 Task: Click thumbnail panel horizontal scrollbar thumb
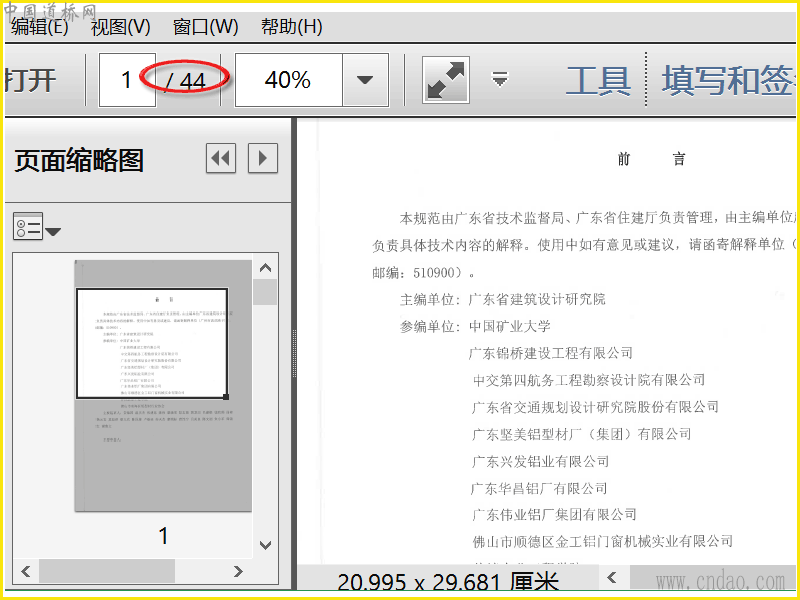click(107, 571)
